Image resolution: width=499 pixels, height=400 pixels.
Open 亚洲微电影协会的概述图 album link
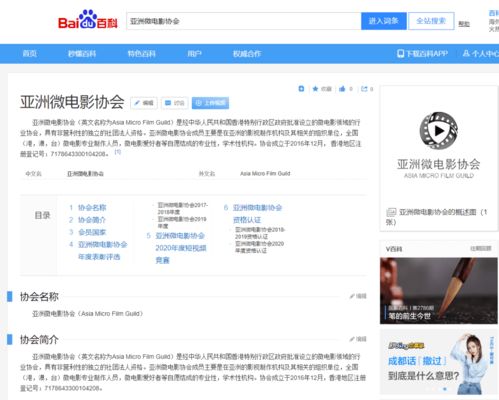pos(436,217)
